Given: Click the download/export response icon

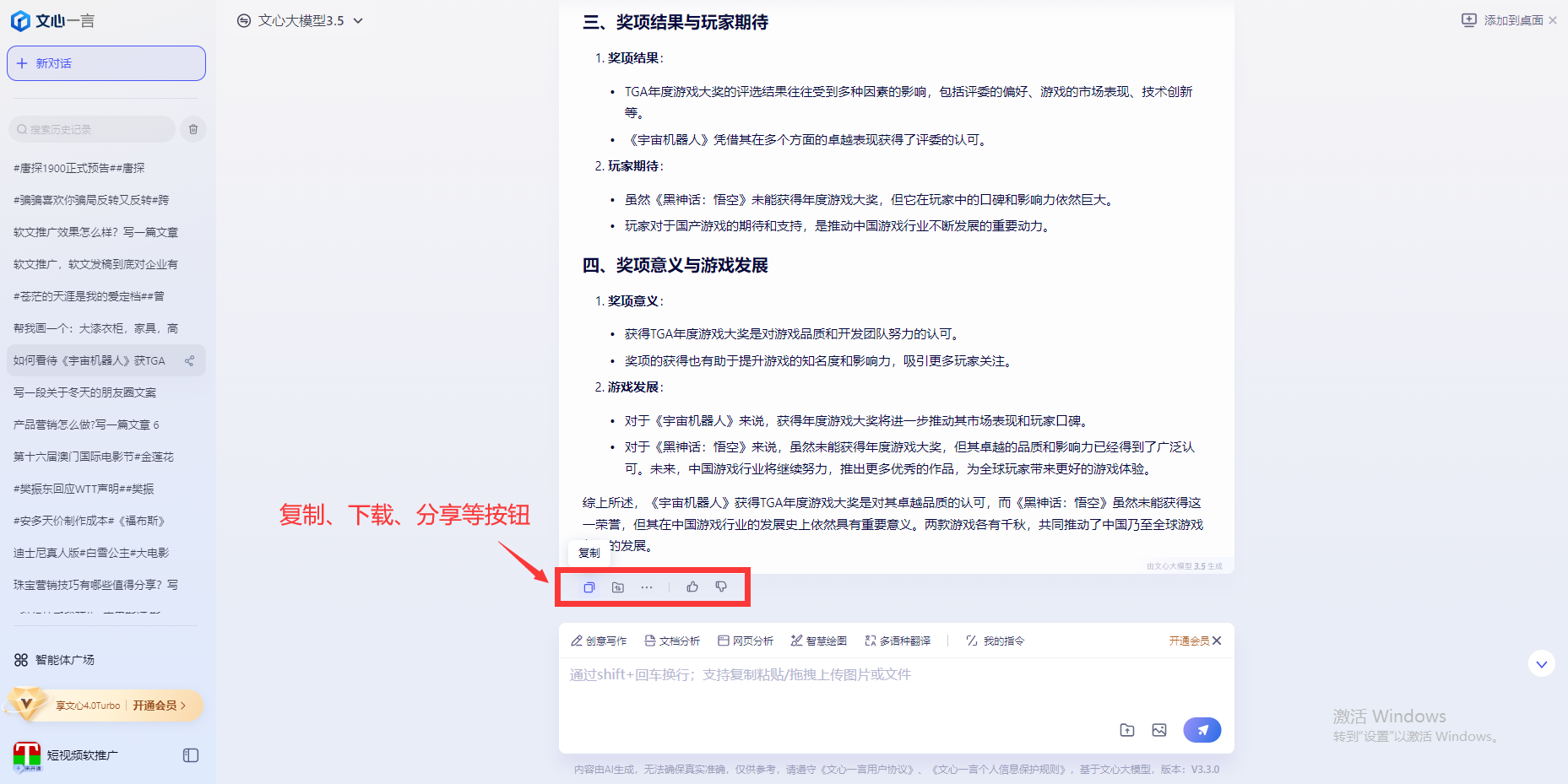Looking at the screenshot, I should (618, 587).
